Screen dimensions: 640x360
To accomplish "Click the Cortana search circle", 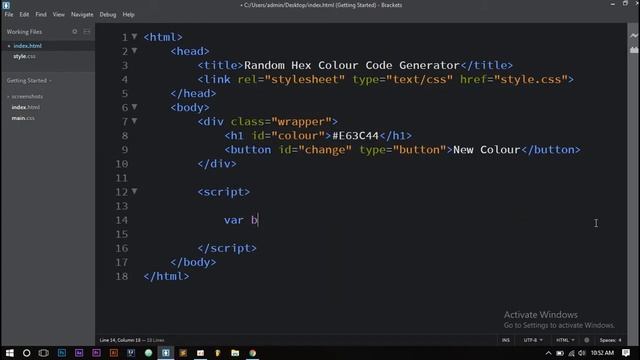I will (27, 353).
